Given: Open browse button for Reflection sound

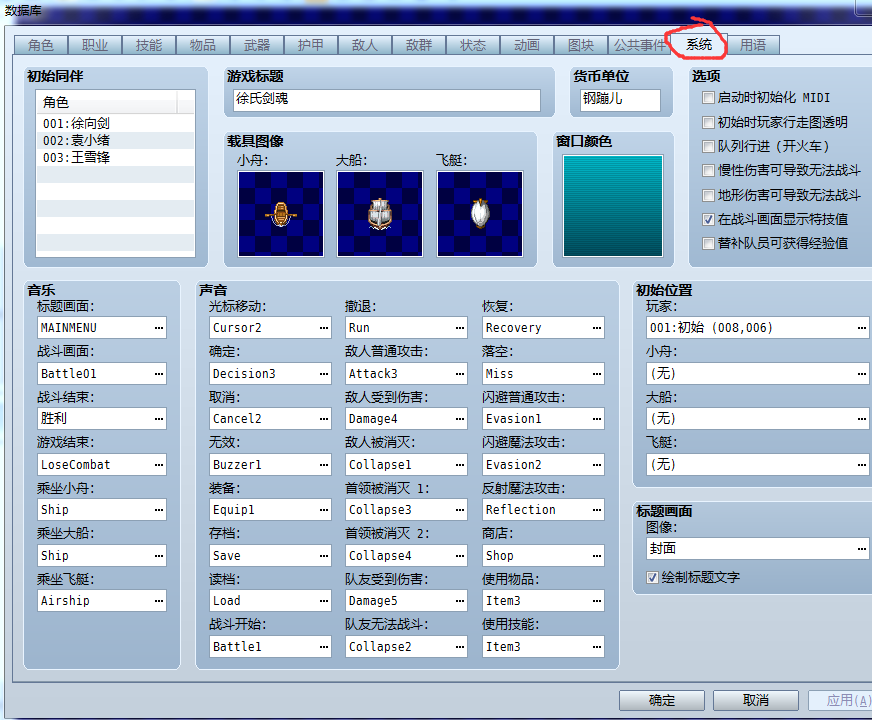Looking at the screenshot, I should [597, 509].
